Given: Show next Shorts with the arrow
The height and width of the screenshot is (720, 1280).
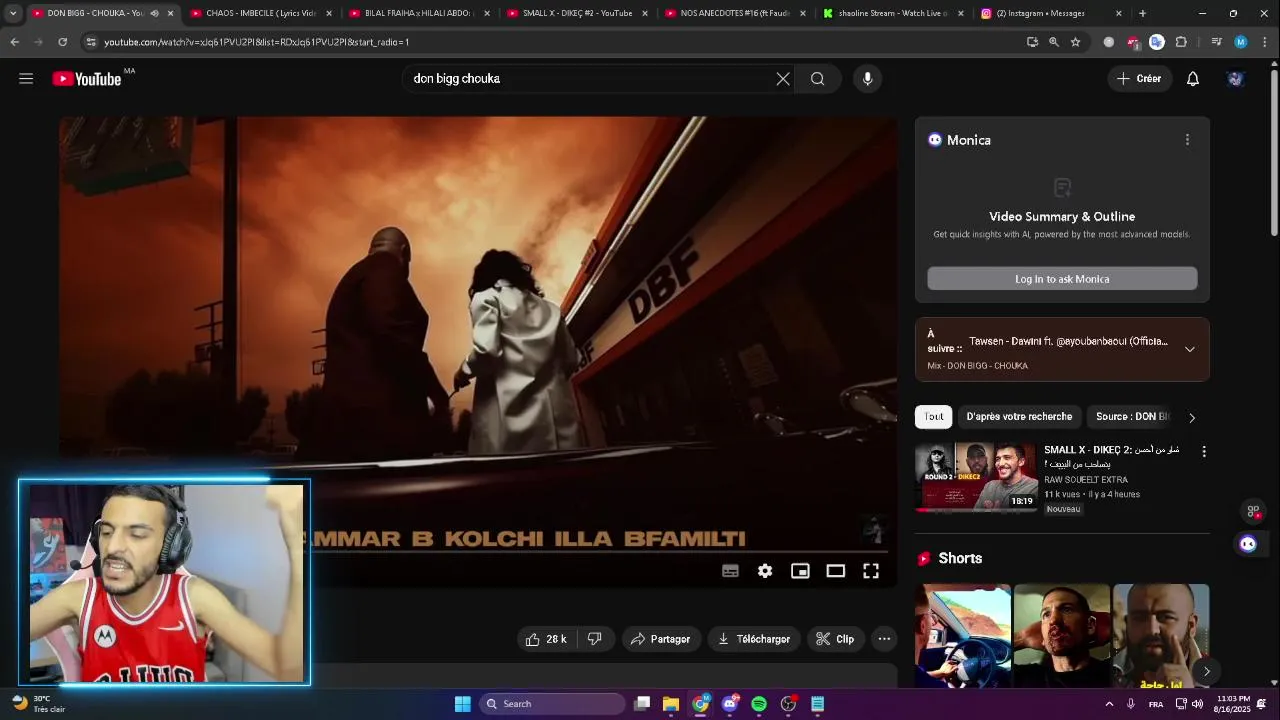Looking at the screenshot, I should pyautogui.click(x=1206, y=672).
